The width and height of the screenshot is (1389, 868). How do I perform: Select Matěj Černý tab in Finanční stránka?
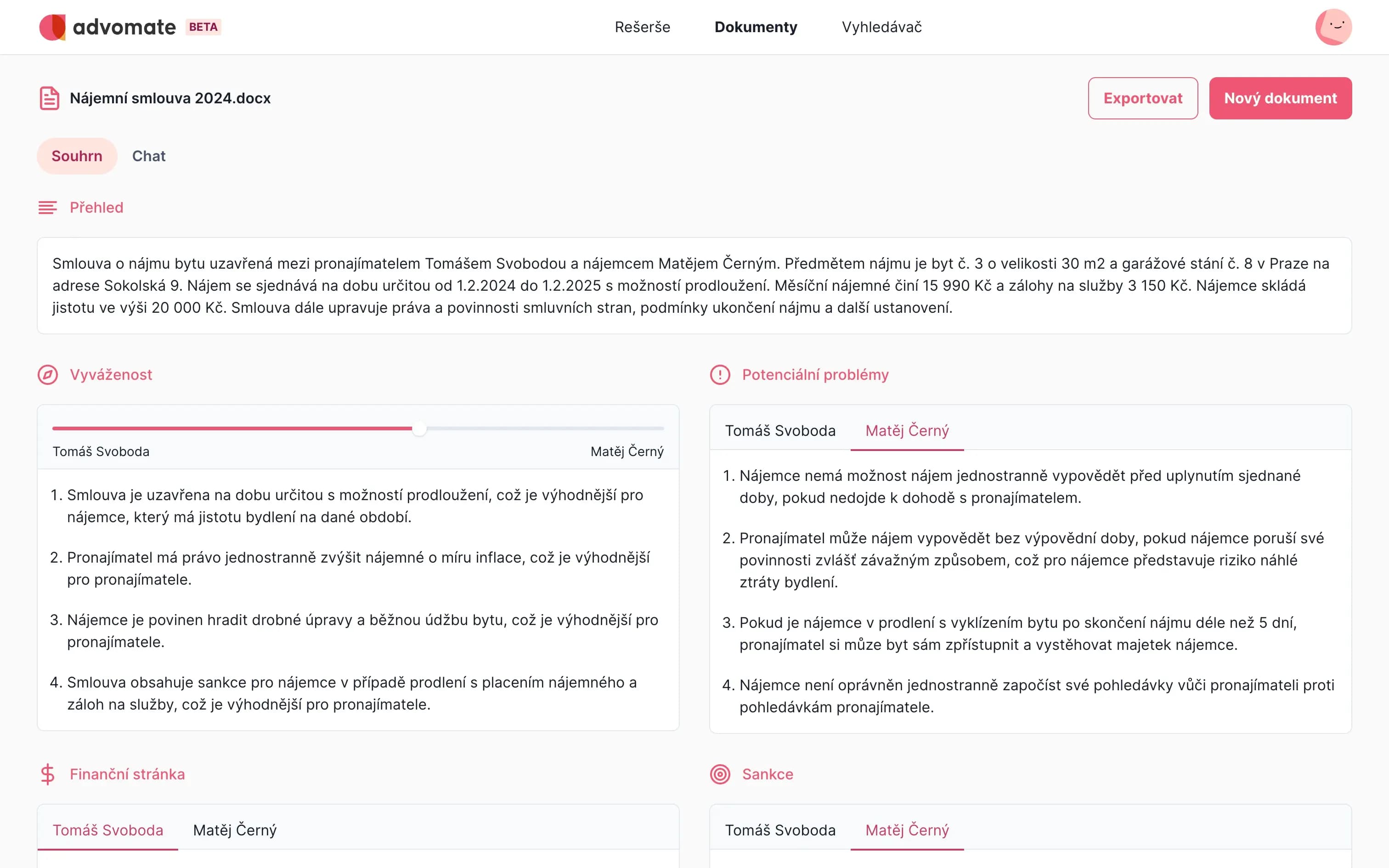coord(235,830)
